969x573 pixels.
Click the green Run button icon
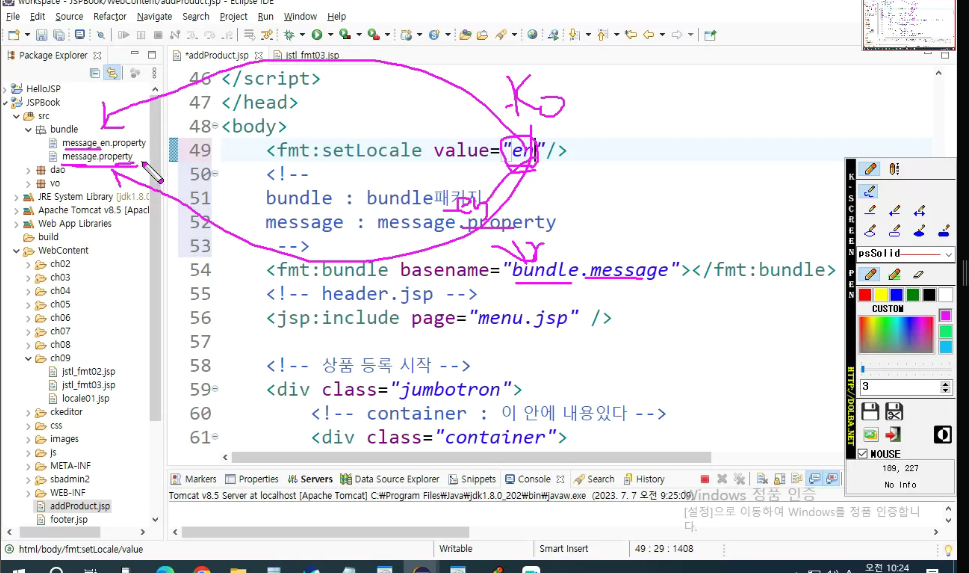317,35
